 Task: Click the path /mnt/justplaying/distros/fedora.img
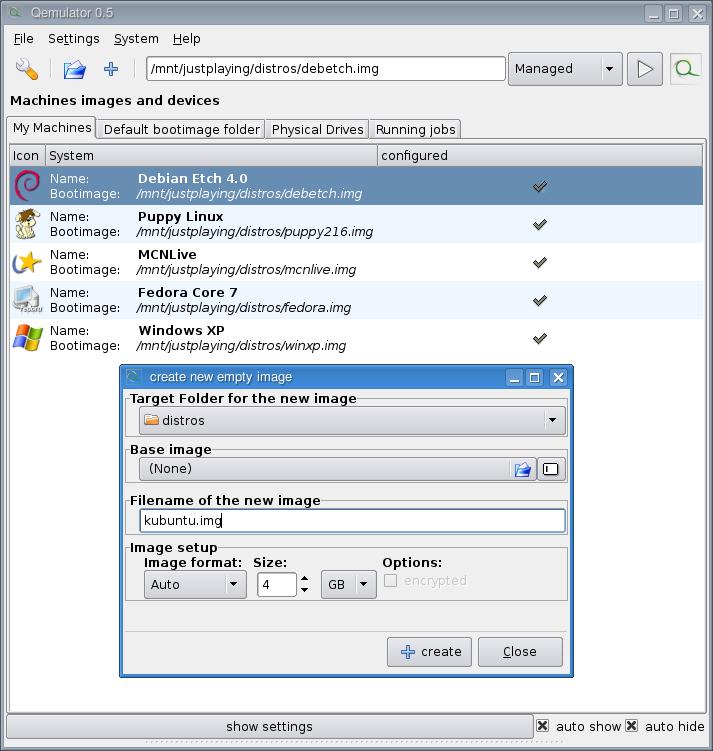tap(244, 308)
